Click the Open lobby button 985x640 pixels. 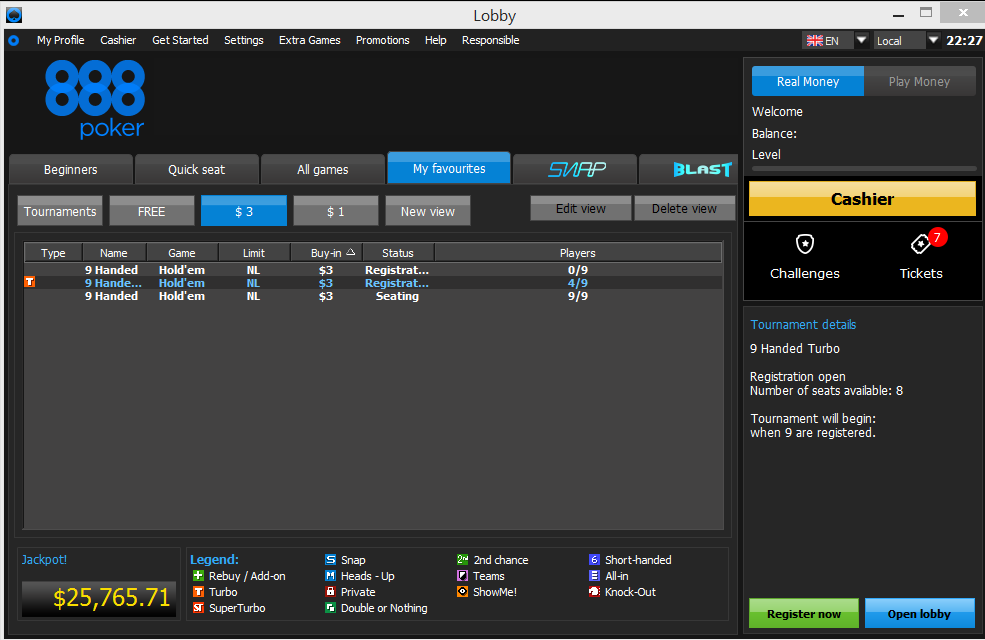919,614
